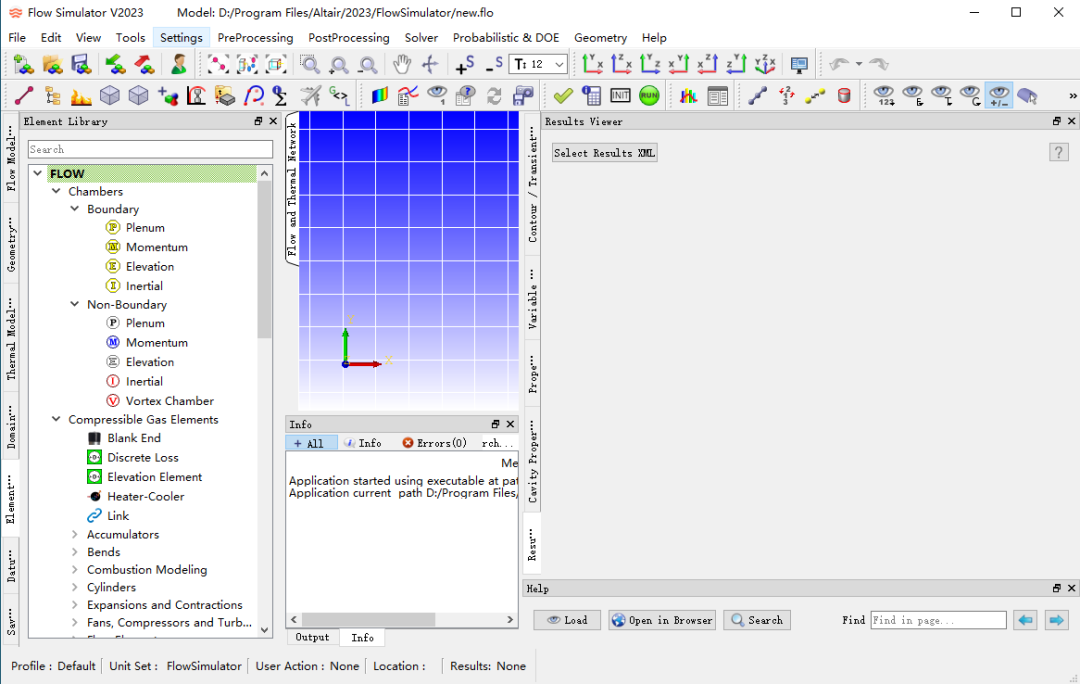Switch to the Output tab
This screenshot has width=1080, height=684.
coord(312,637)
